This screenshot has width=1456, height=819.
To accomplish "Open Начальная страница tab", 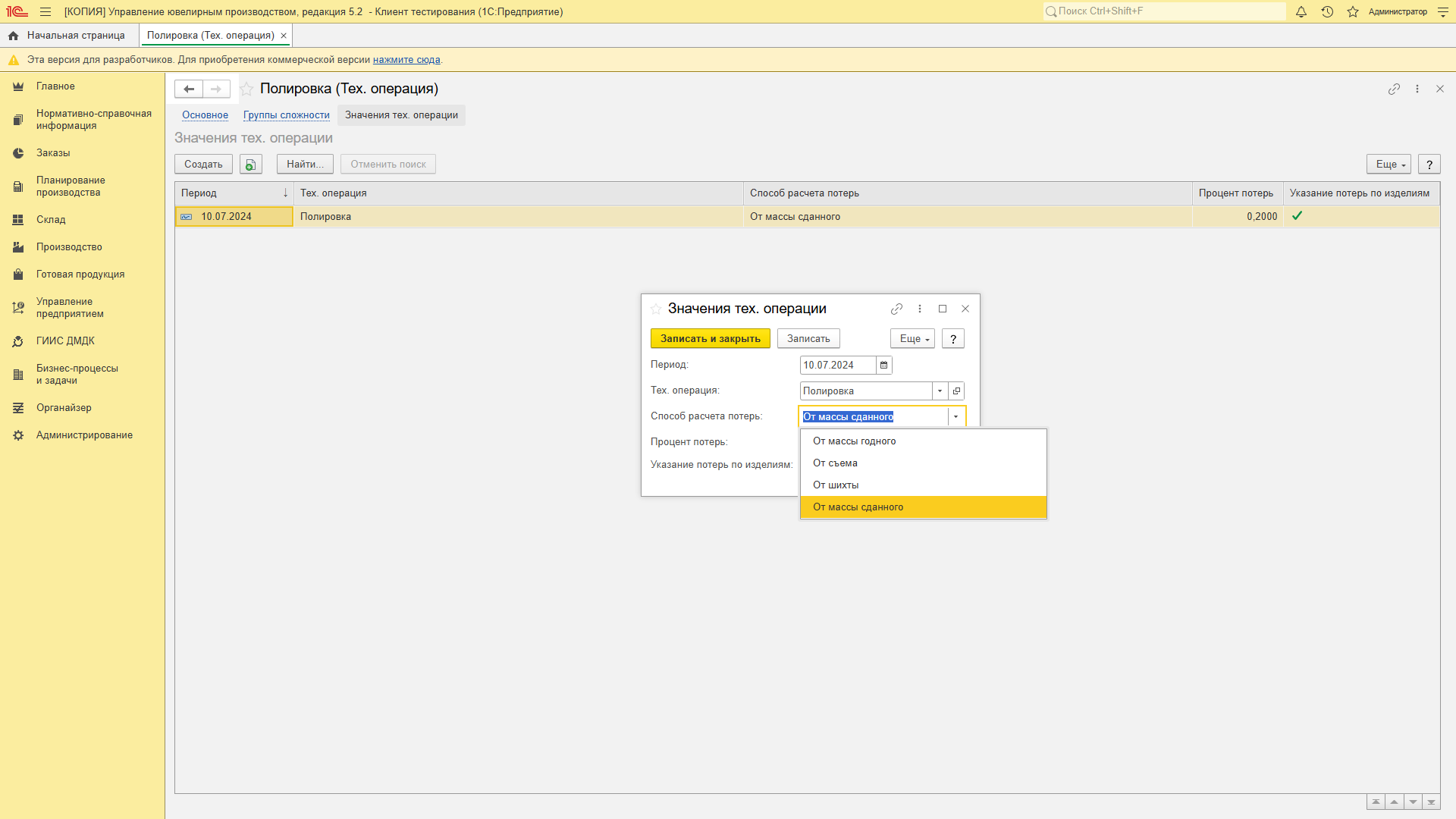I will click(x=76, y=36).
